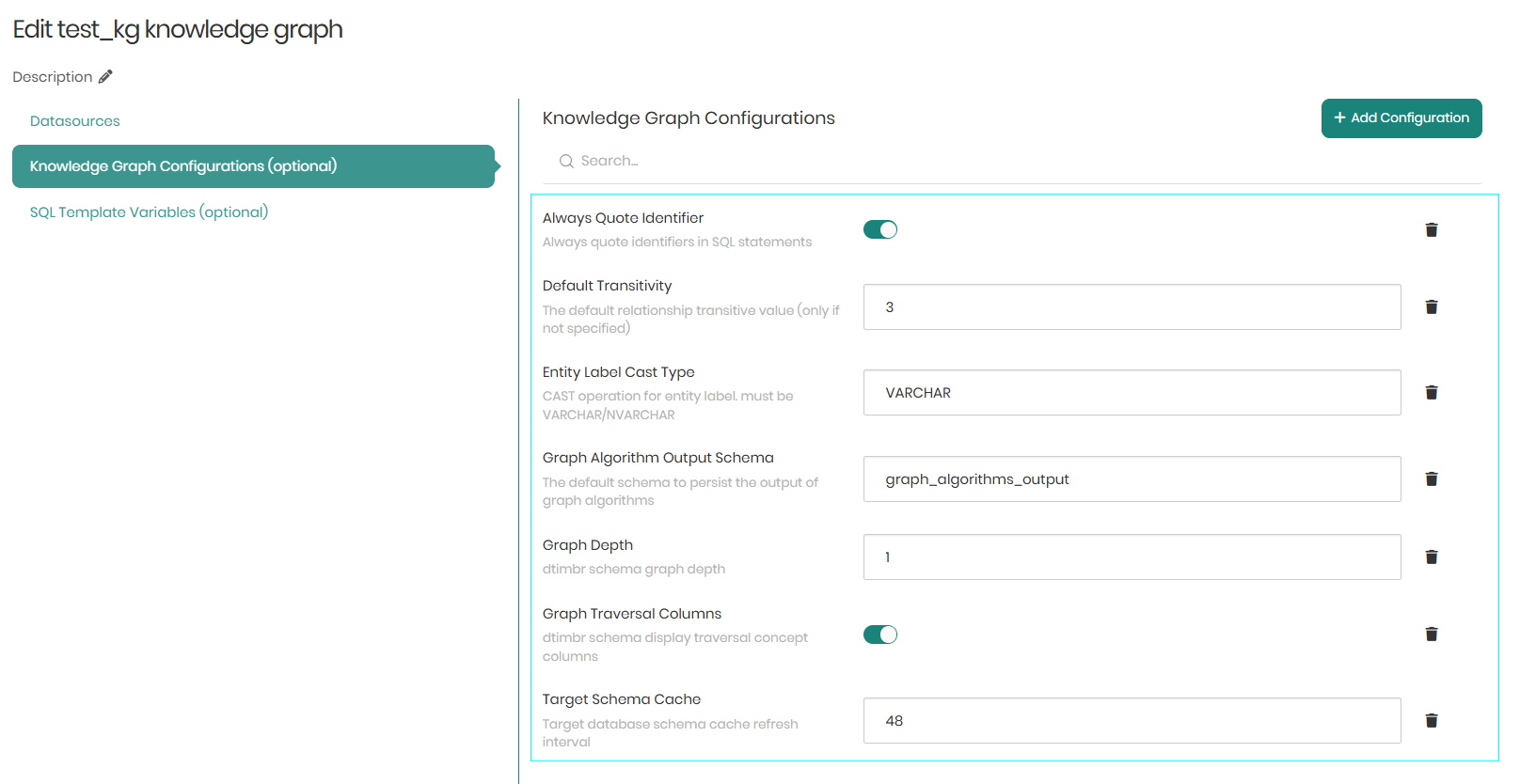Image resolution: width=1520 pixels, height=784 pixels.
Task: Click the Default Transitivity value field
Action: (1132, 307)
